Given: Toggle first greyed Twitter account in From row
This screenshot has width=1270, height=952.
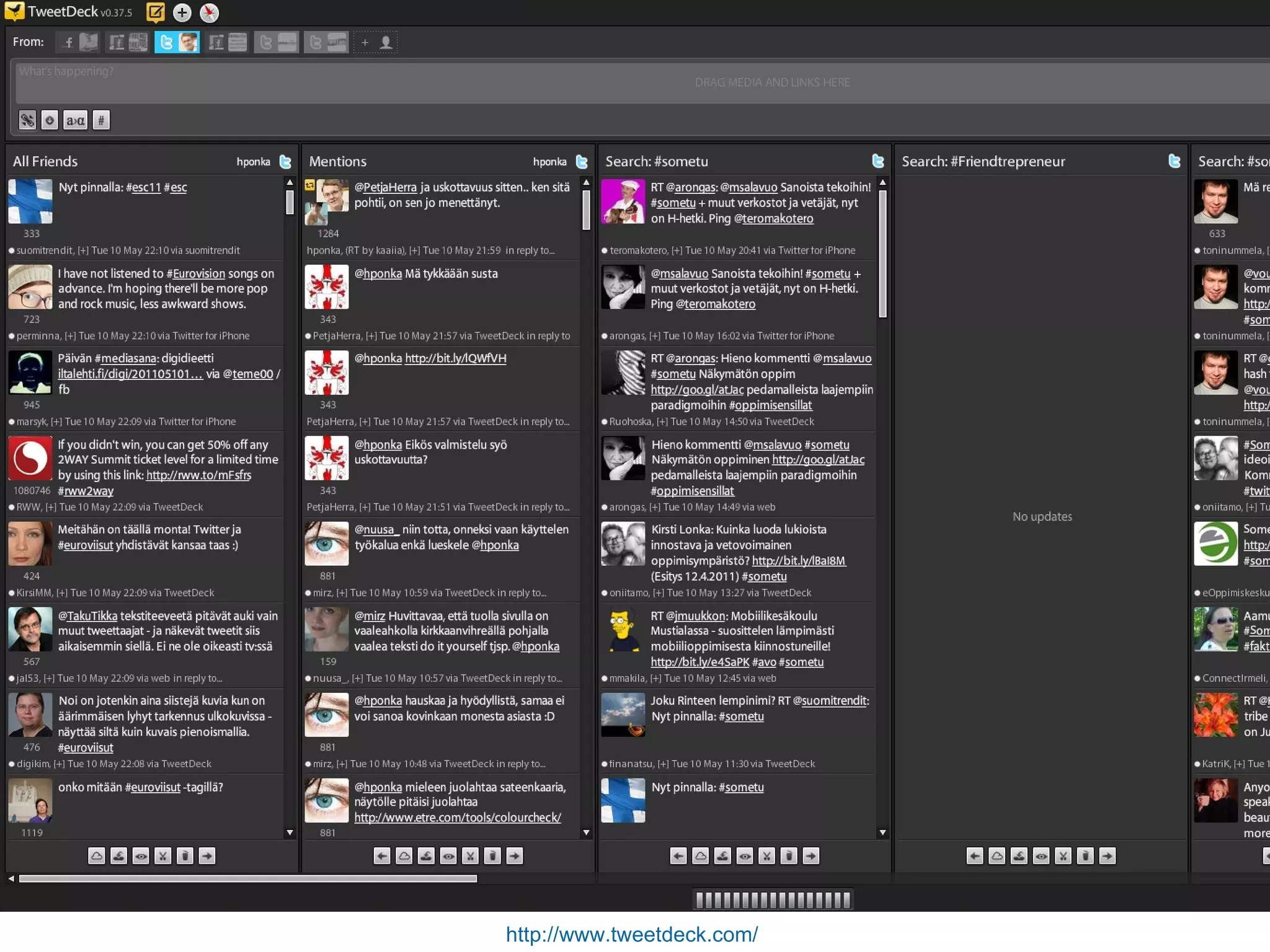Looking at the screenshot, I should pos(277,42).
